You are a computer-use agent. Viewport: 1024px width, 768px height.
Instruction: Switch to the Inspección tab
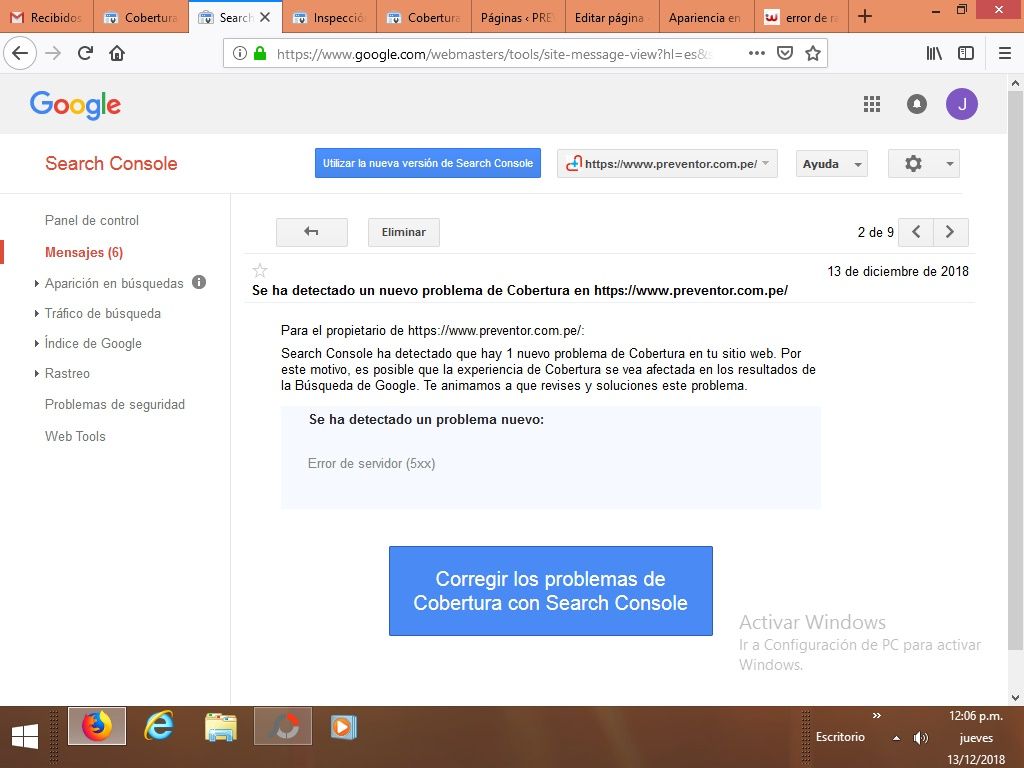[330, 17]
